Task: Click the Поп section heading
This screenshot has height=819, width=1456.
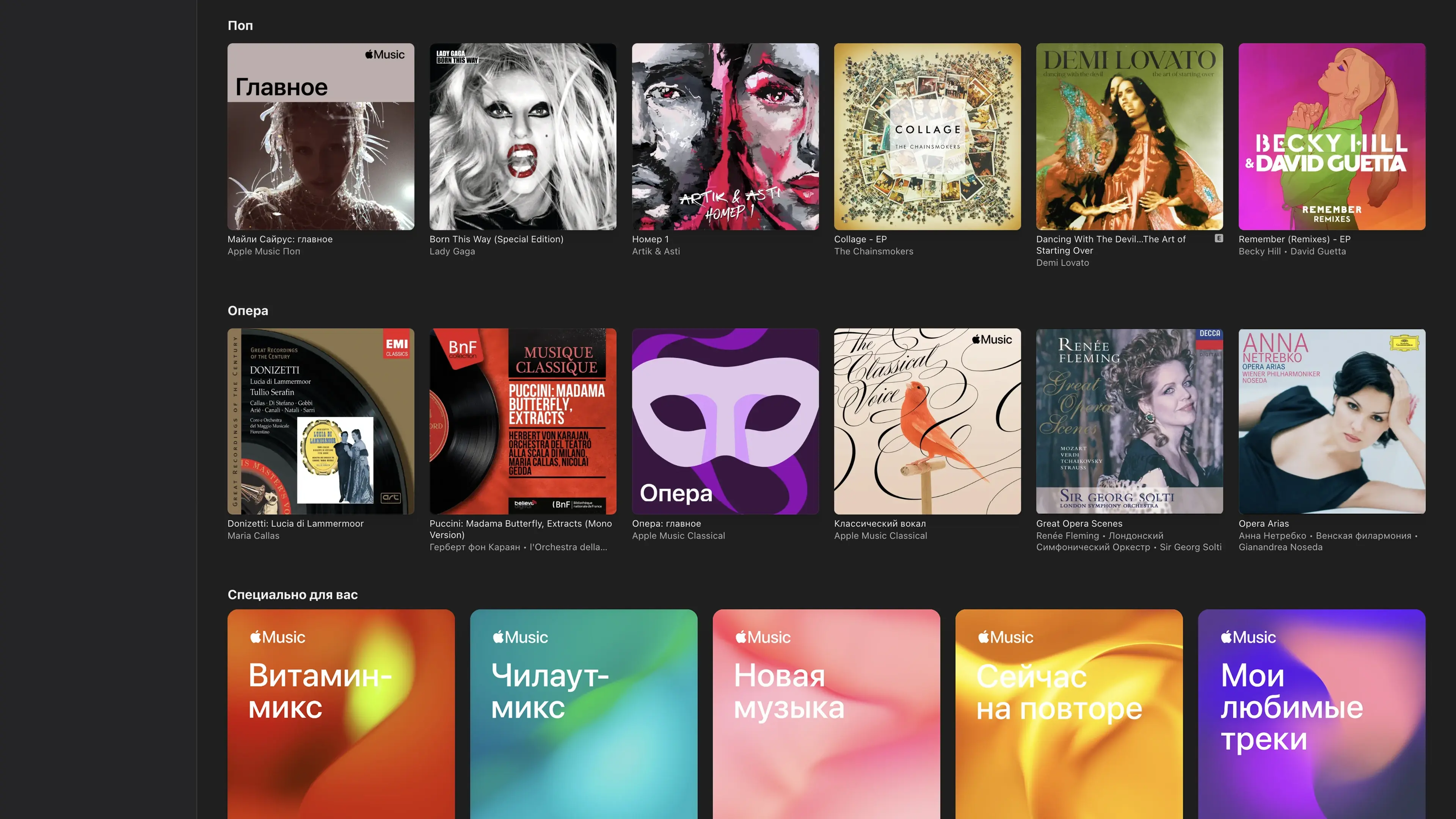Action: [240, 25]
